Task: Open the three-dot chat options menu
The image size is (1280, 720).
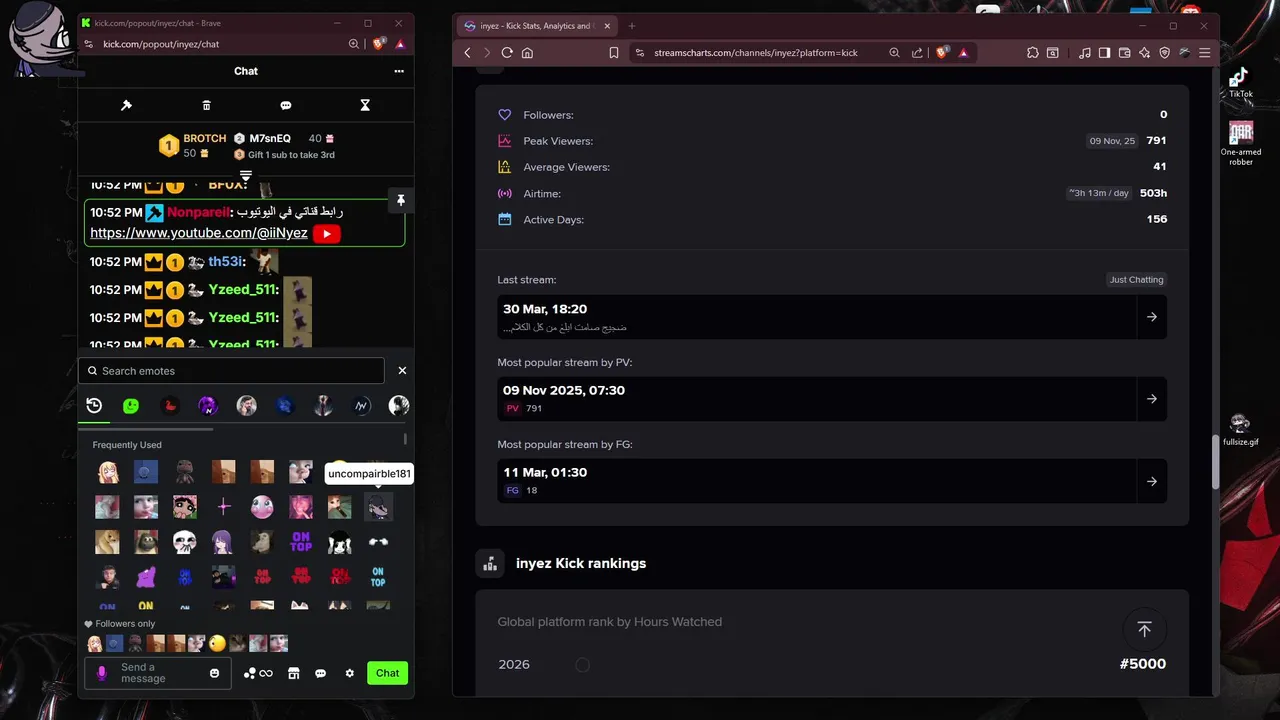Action: tap(399, 71)
